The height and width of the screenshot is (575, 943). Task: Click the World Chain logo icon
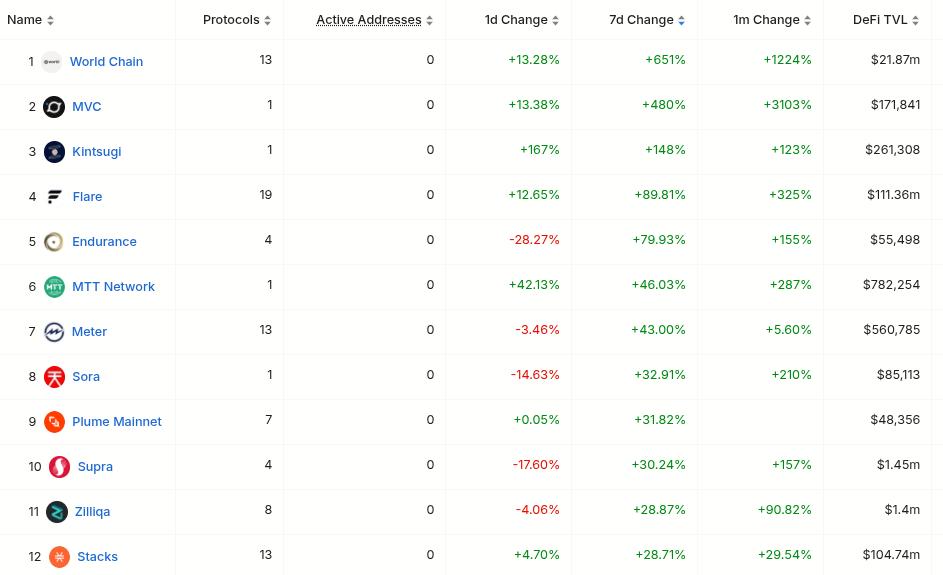click(x=51, y=62)
